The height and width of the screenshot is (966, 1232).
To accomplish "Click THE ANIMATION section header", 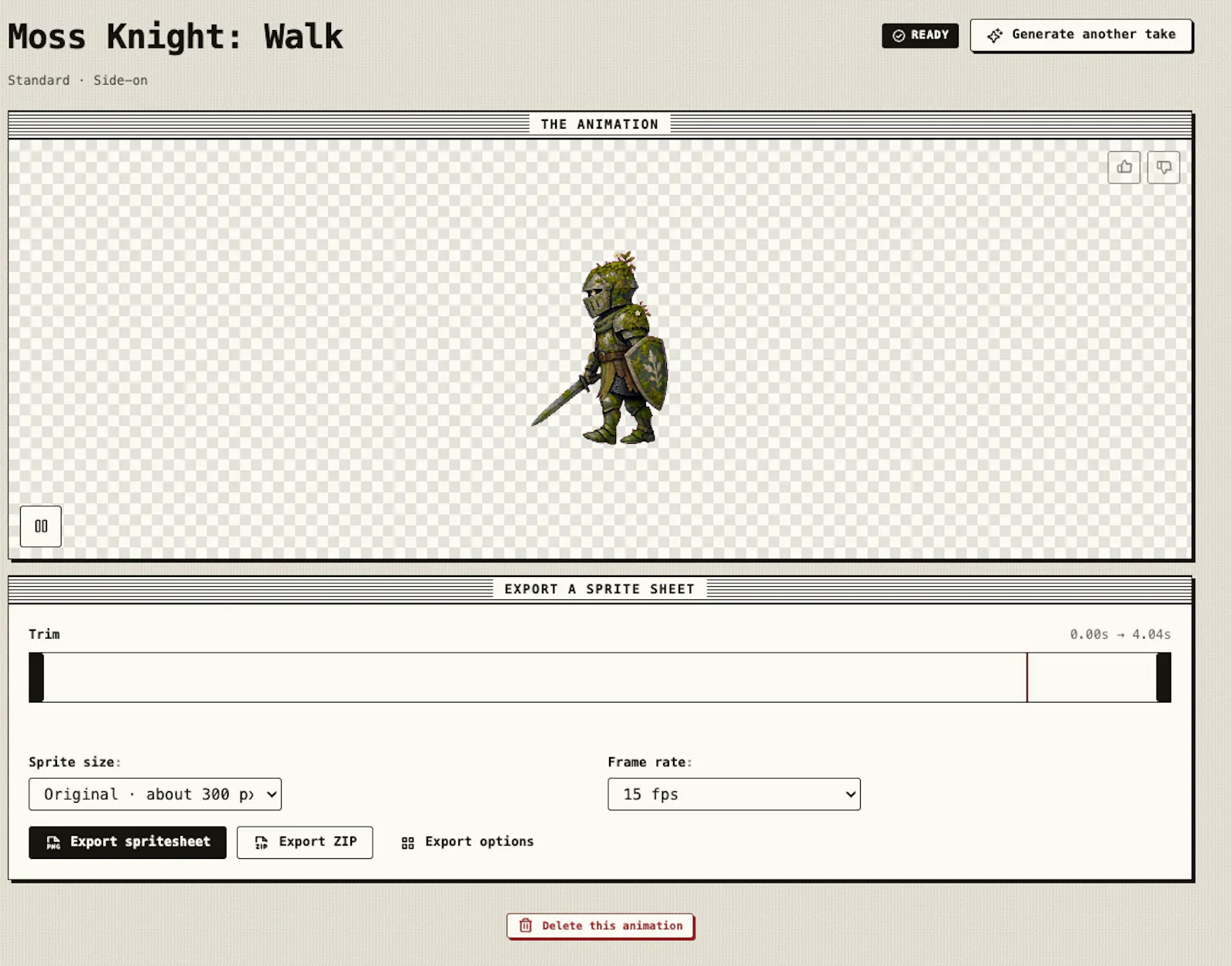I will (600, 124).
